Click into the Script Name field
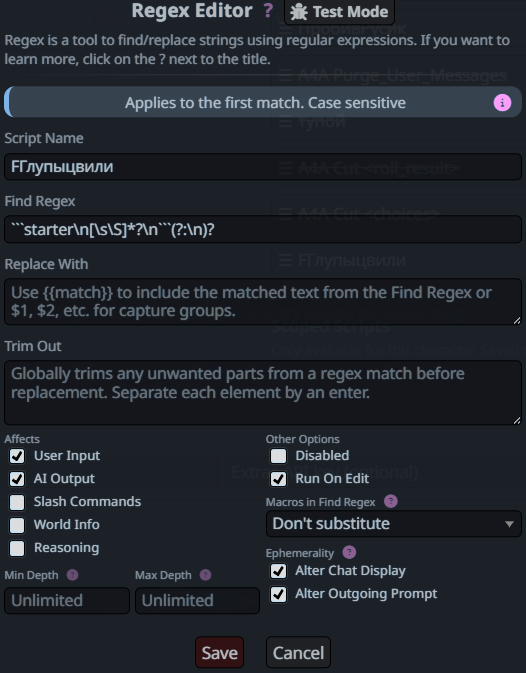The width and height of the screenshot is (526, 673). tap(263, 167)
